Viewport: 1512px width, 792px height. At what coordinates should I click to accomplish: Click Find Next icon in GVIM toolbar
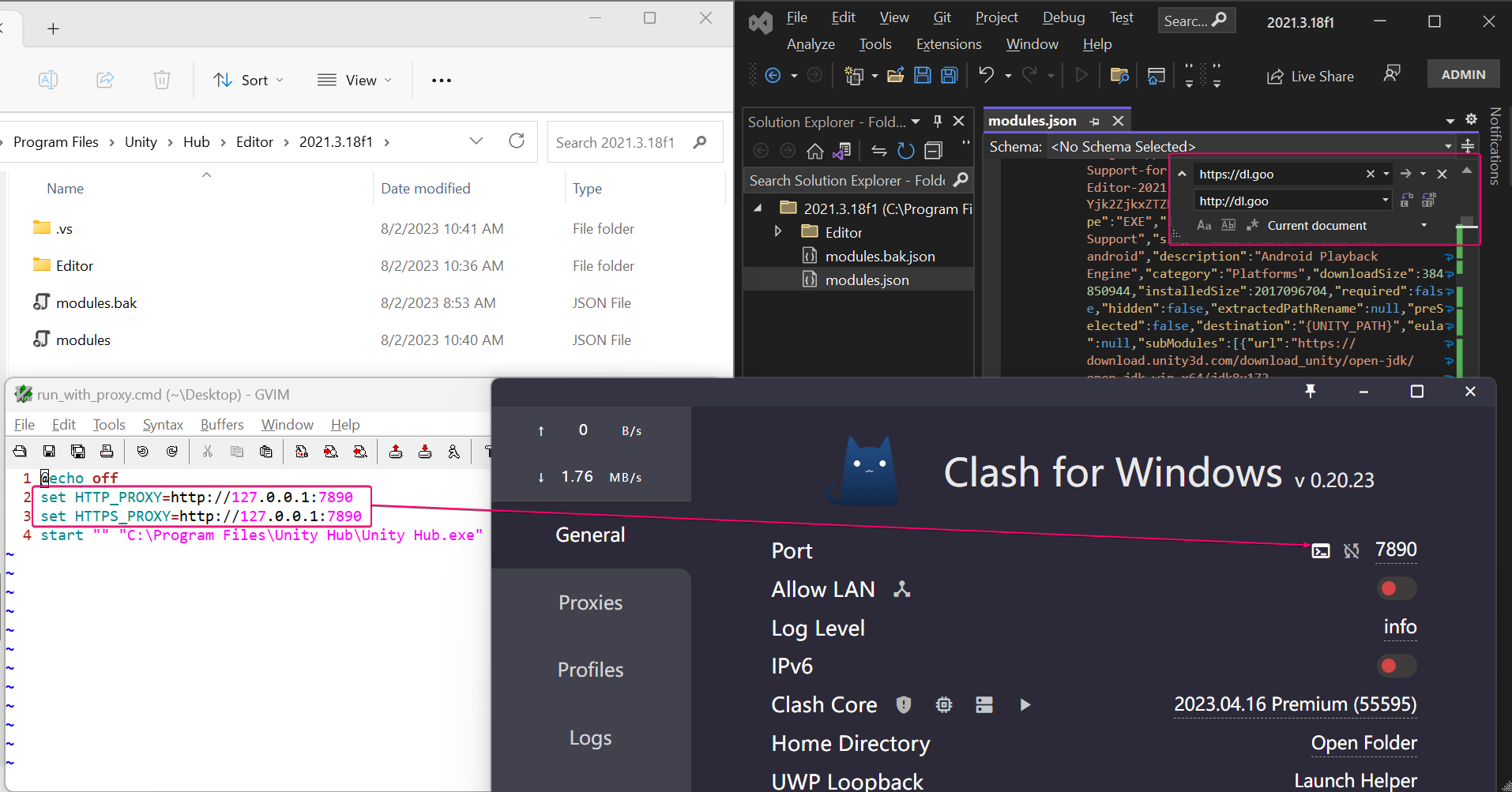tap(331, 451)
